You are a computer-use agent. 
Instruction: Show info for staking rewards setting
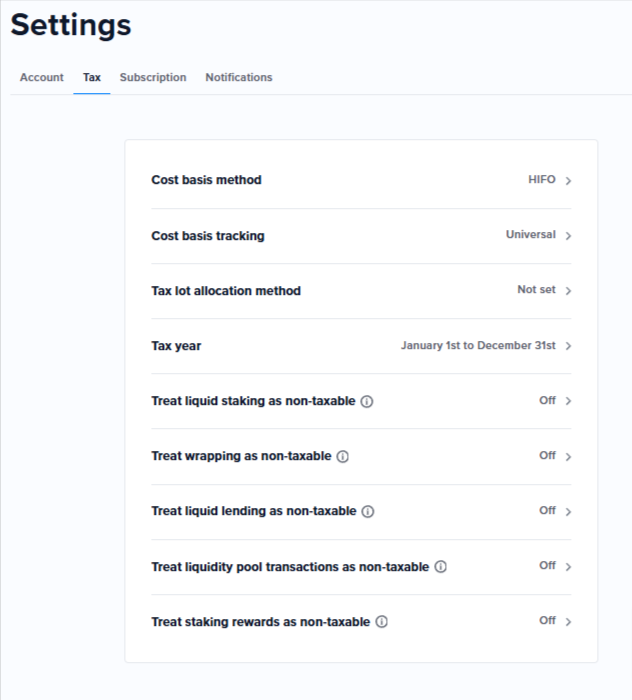tap(382, 621)
